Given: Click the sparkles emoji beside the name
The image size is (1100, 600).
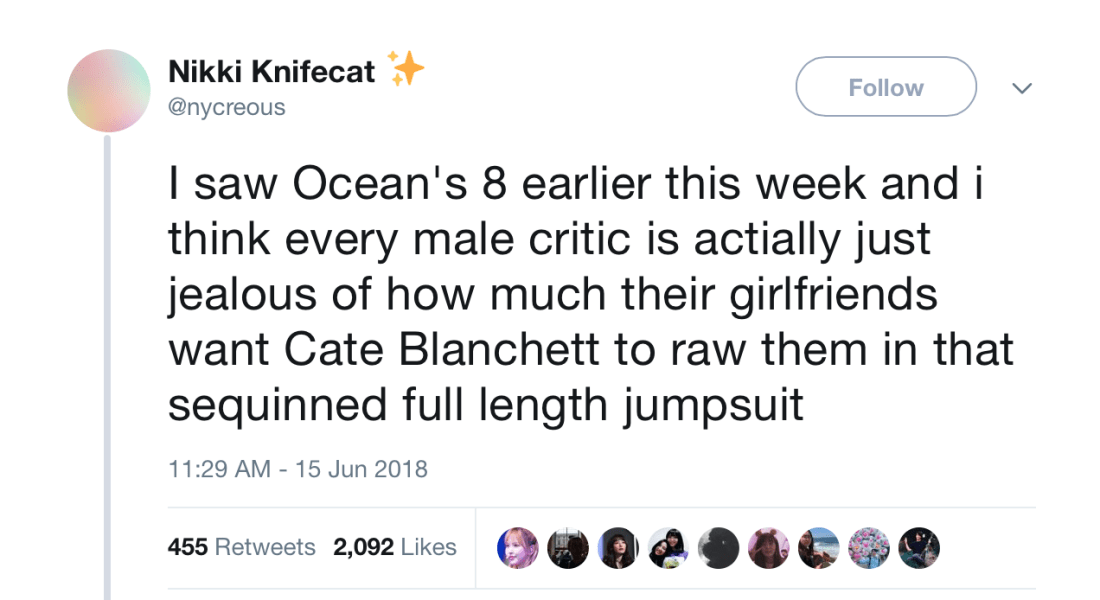Looking at the screenshot, I should click(406, 68).
